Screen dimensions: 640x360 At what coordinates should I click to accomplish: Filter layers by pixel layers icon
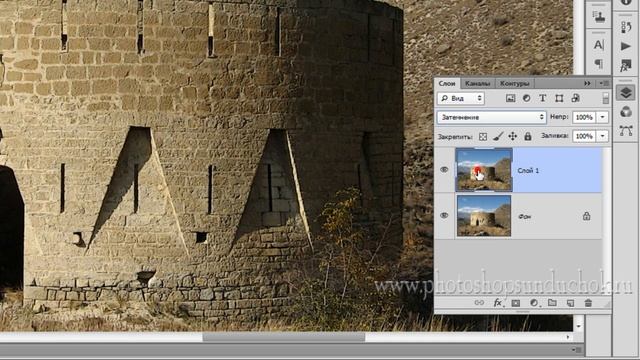point(510,98)
